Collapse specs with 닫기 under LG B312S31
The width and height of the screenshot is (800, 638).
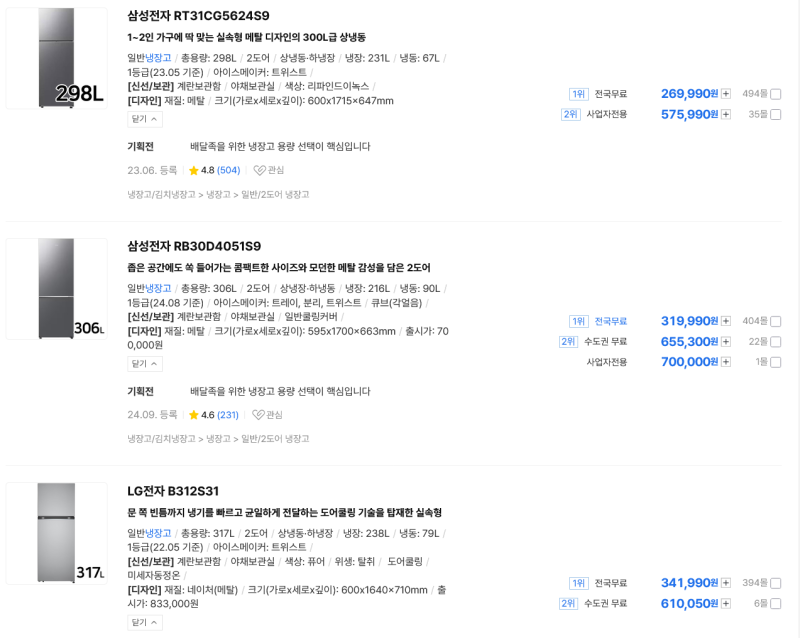145,622
